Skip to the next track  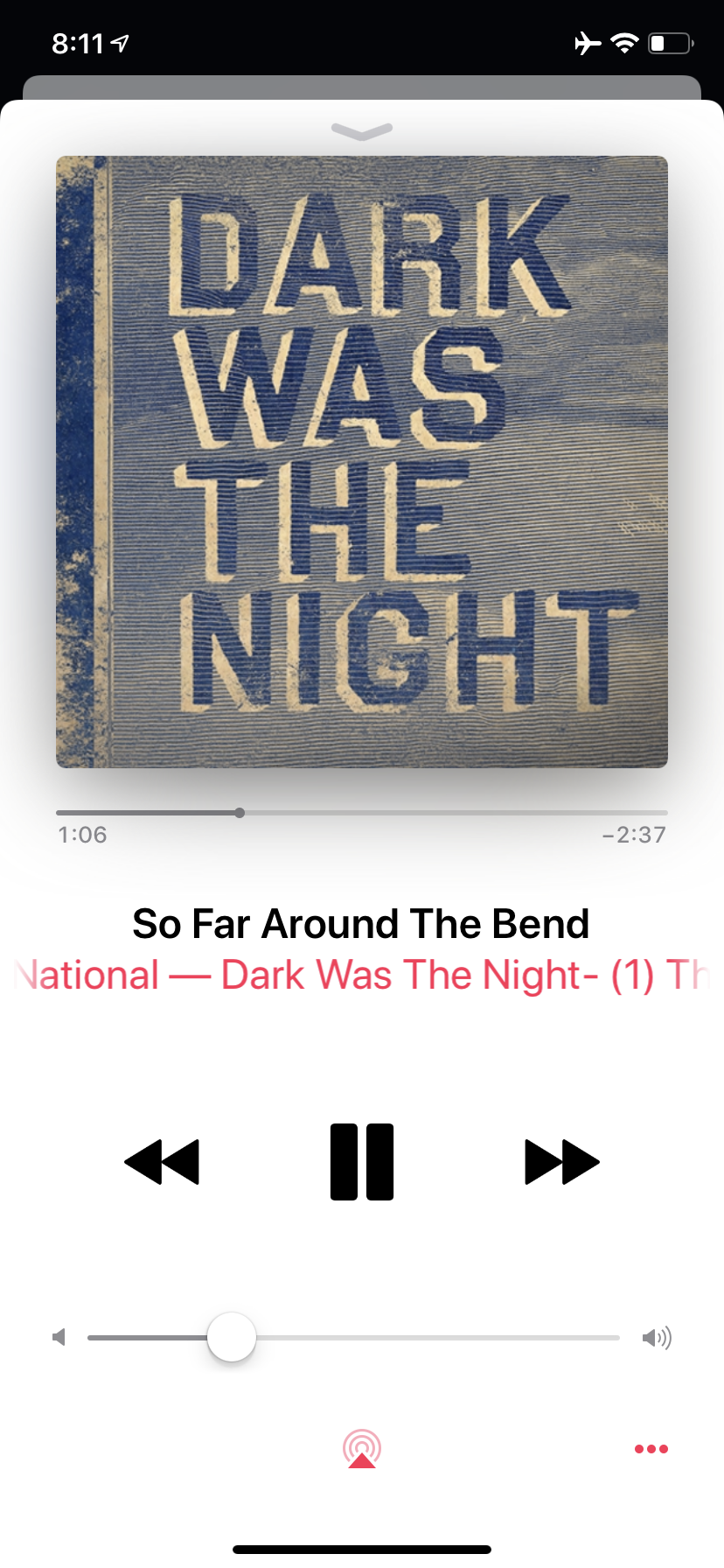[x=562, y=1162]
